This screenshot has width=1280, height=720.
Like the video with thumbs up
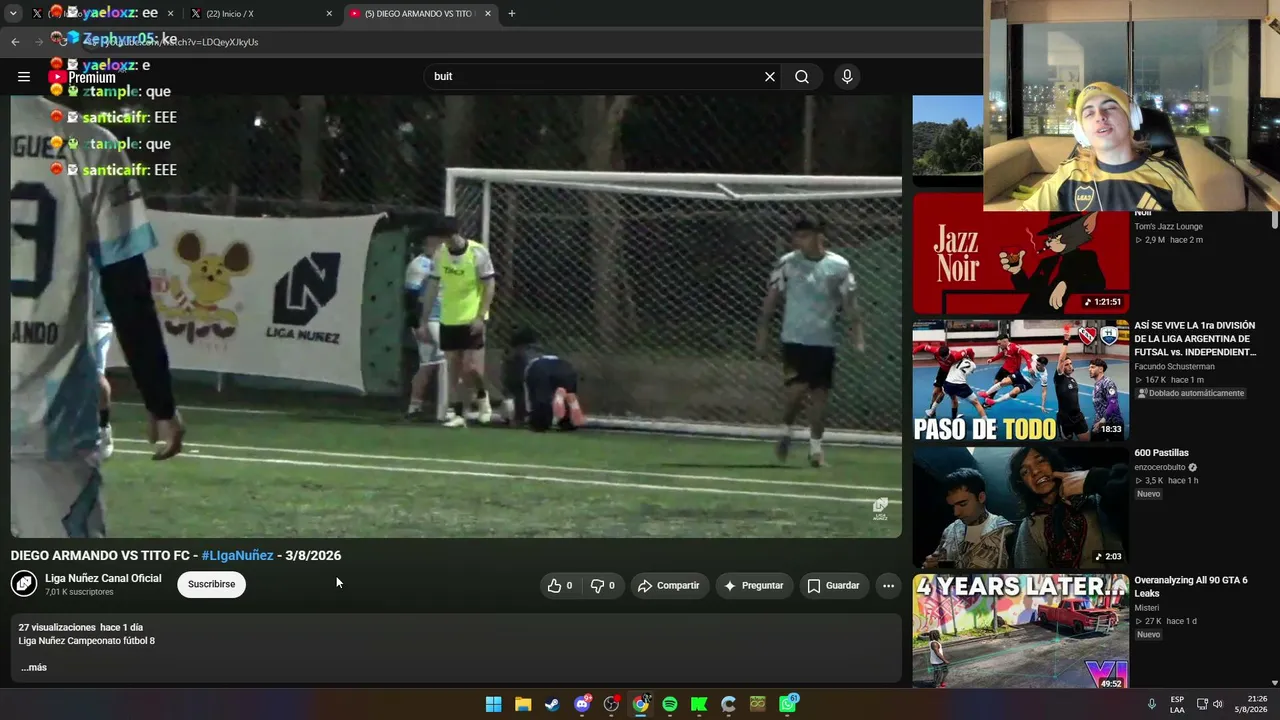click(x=560, y=586)
